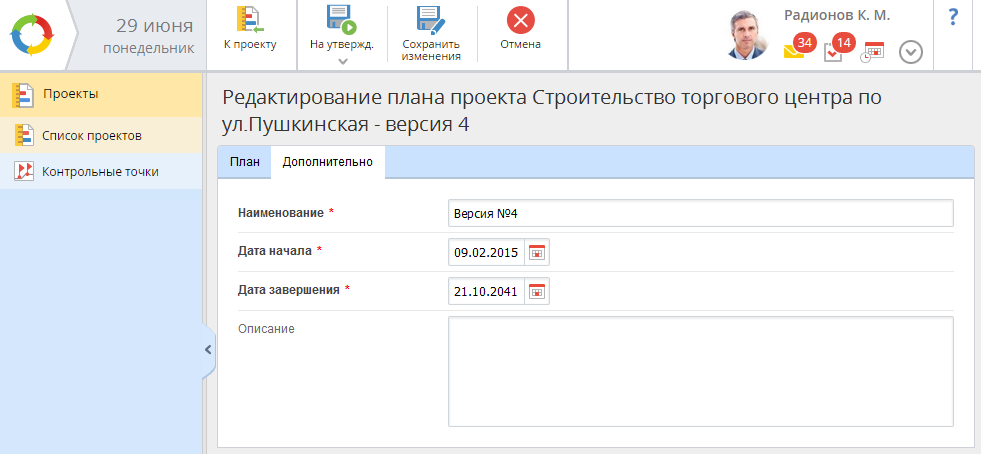Open 'Список проектов' in the sidebar

point(91,135)
